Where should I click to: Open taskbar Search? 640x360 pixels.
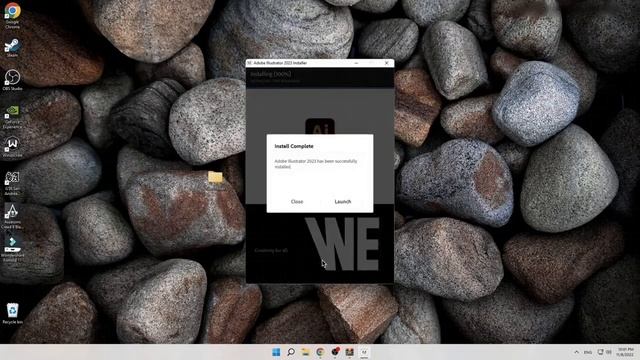(x=291, y=352)
